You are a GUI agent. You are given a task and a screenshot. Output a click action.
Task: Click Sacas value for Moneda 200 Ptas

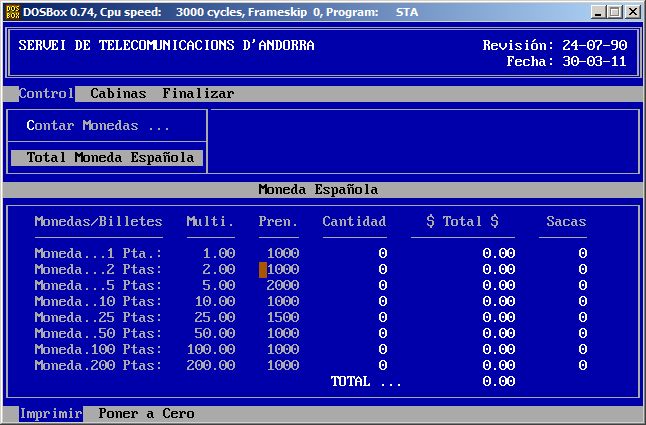pos(582,366)
